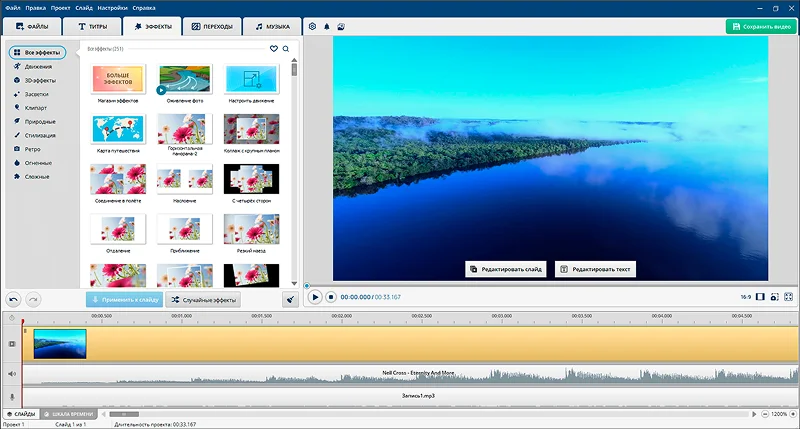Select the С четырёх сторон effect
Screen dimensions: 800x429
252,179
